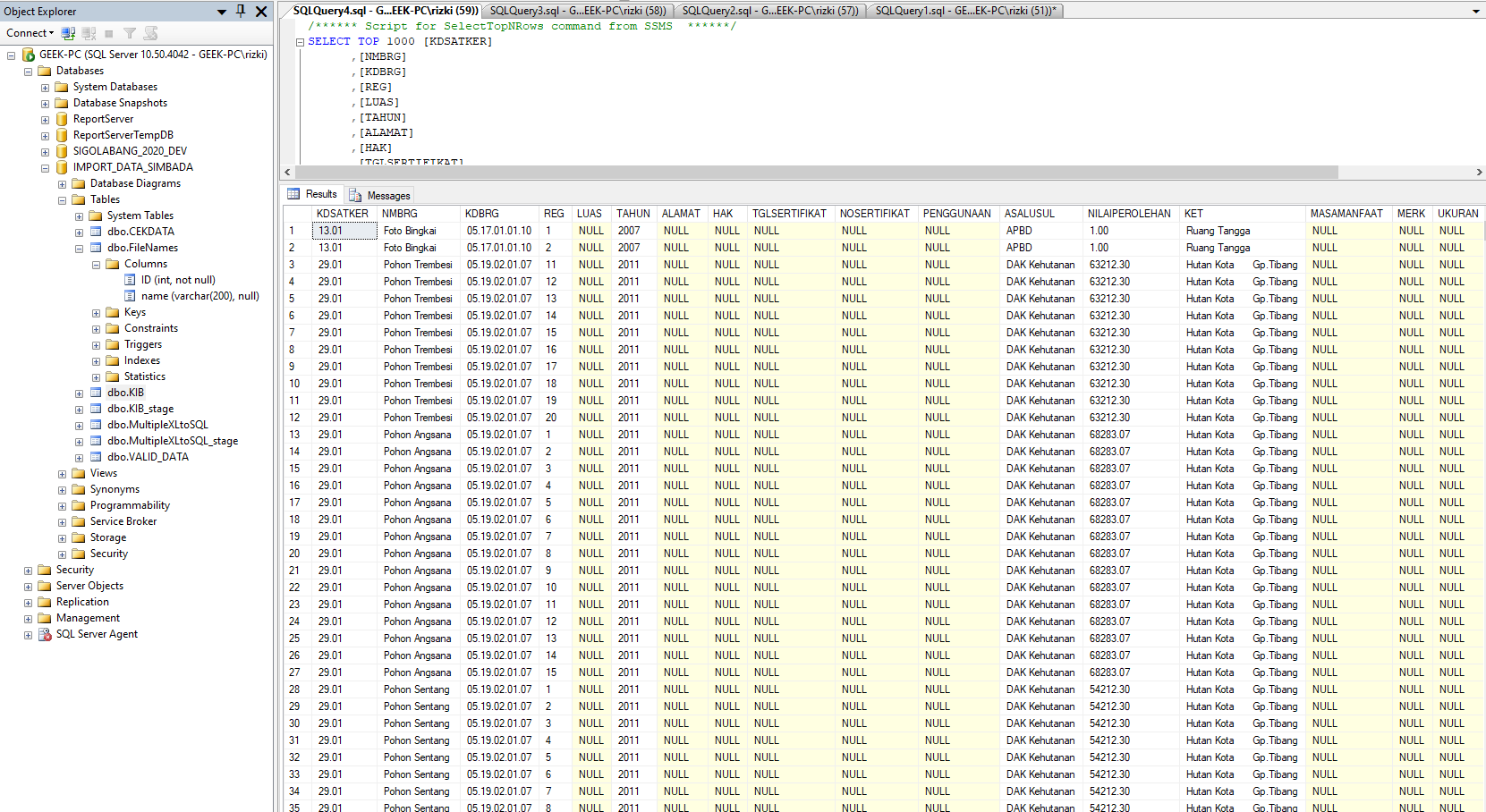Image resolution: width=1486 pixels, height=812 pixels.
Task: Collapse the dbo.FileNames table node
Action: tap(79, 249)
